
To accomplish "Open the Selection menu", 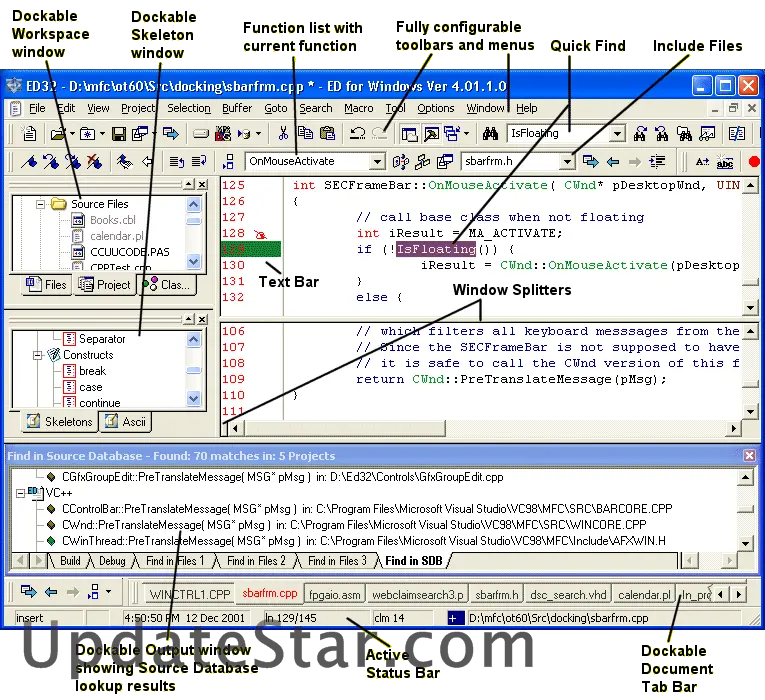I will tap(189, 108).
